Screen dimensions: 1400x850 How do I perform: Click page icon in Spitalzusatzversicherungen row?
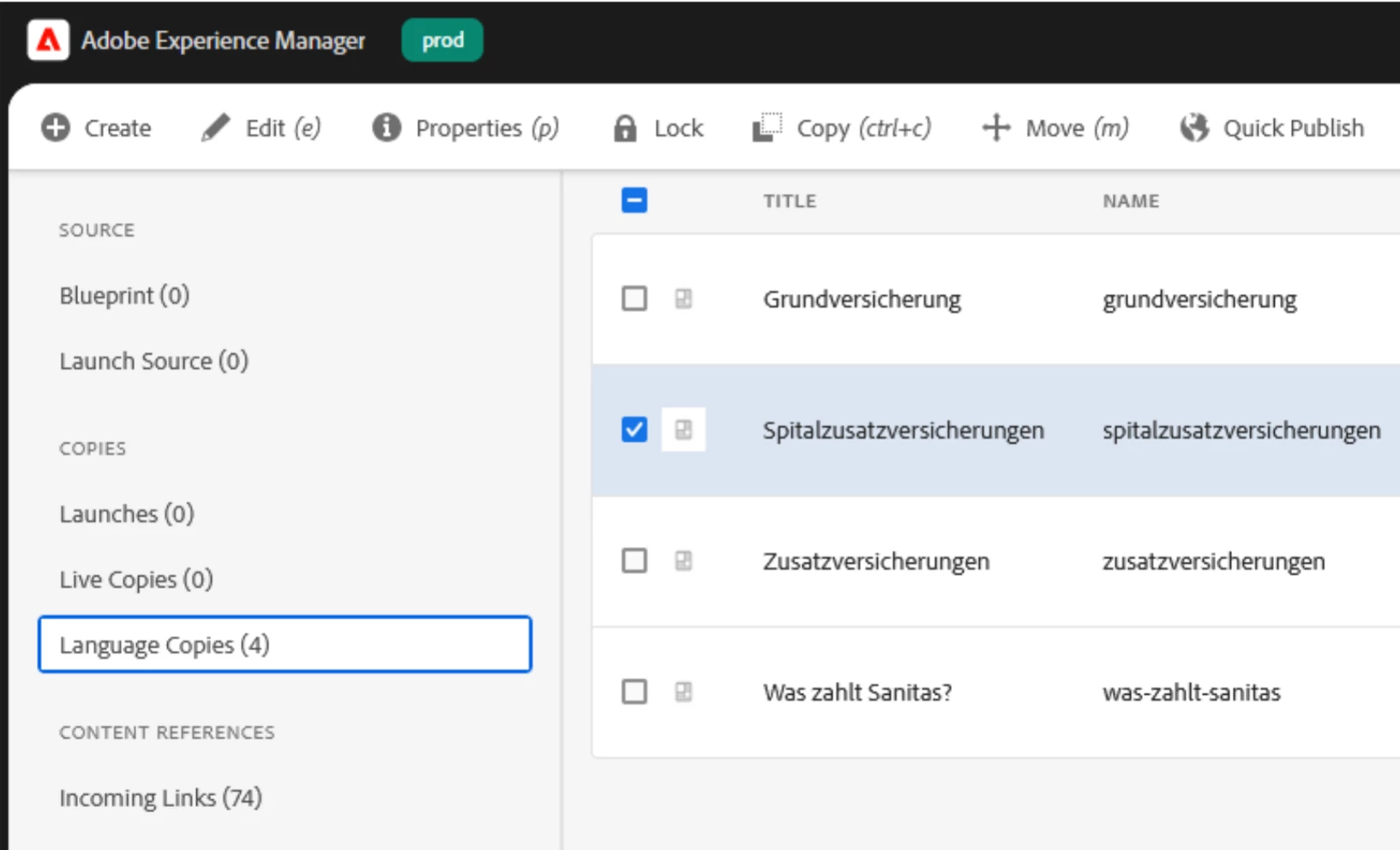pyautogui.click(x=683, y=430)
